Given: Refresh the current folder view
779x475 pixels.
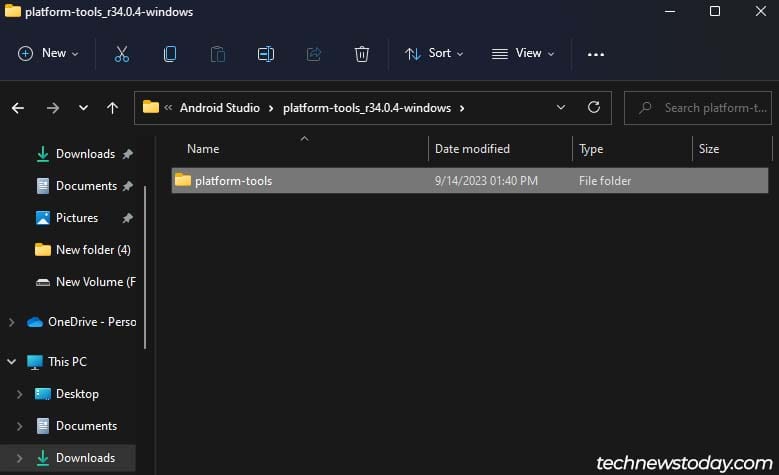Looking at the screenshot, I should click(594, 108).
